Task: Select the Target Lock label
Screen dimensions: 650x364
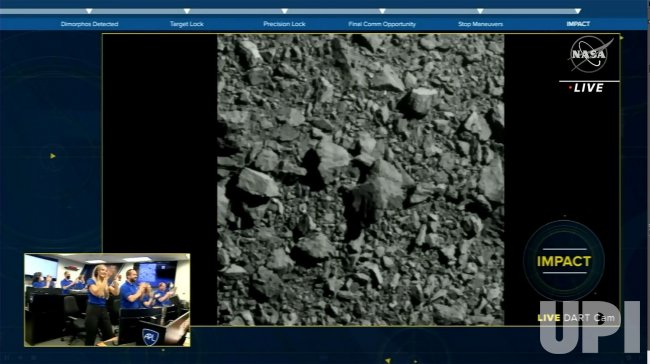Action: click(187, 24)
